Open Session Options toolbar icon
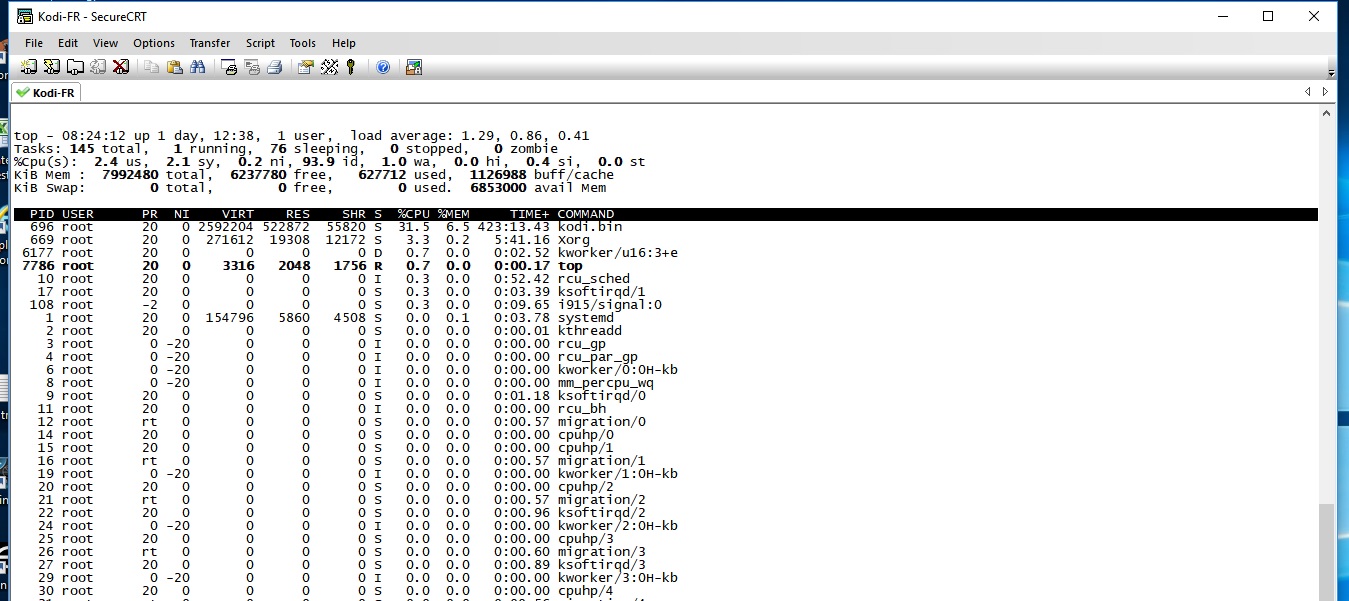This screenshot has width=1349, height=601. (x=306, y=67)
